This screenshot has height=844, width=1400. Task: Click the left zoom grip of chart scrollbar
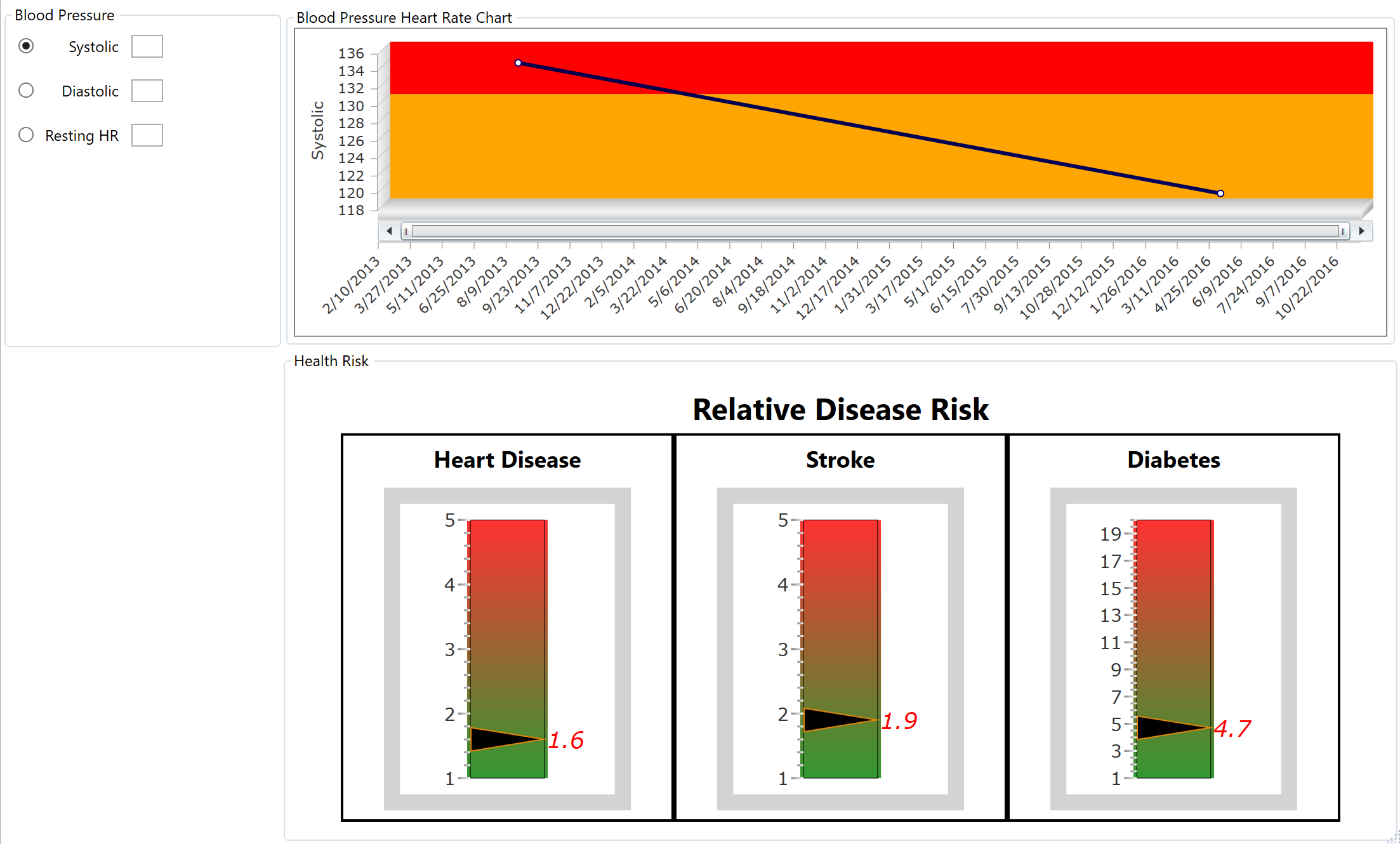[406, 231]
